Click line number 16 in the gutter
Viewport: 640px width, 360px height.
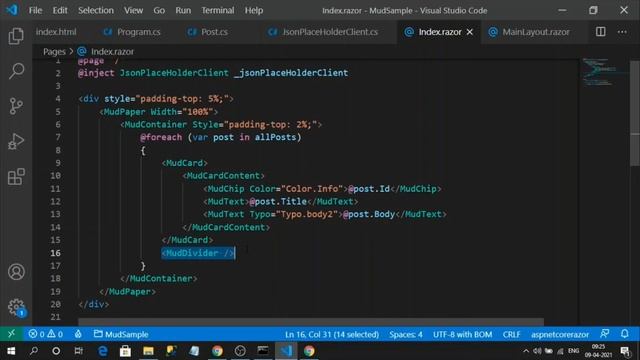56,253
